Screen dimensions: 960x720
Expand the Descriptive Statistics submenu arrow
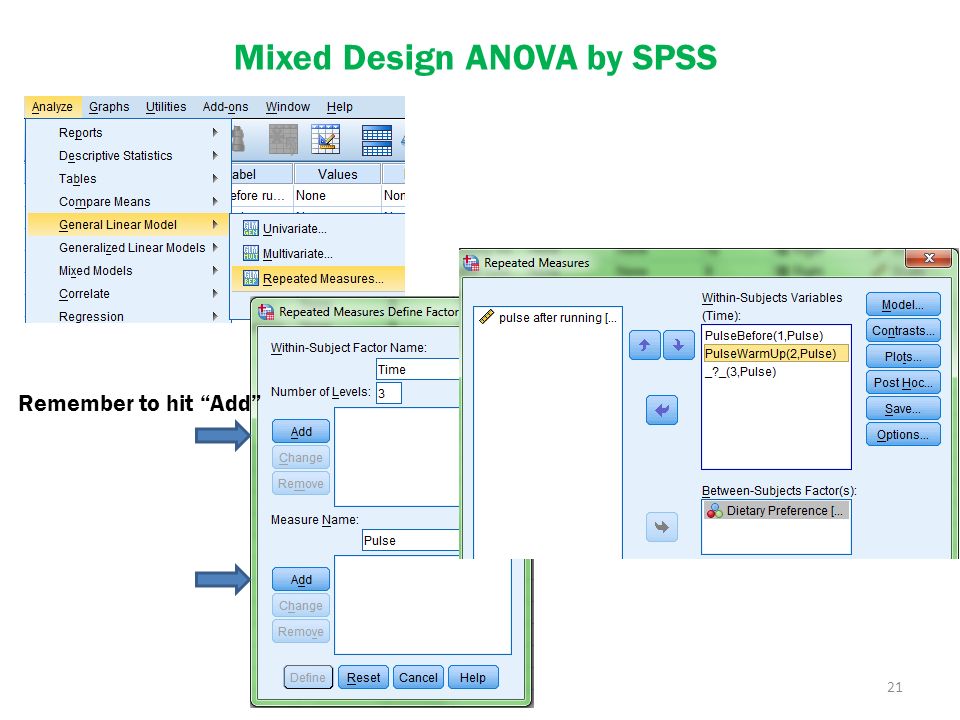click(x=215, y=156)
